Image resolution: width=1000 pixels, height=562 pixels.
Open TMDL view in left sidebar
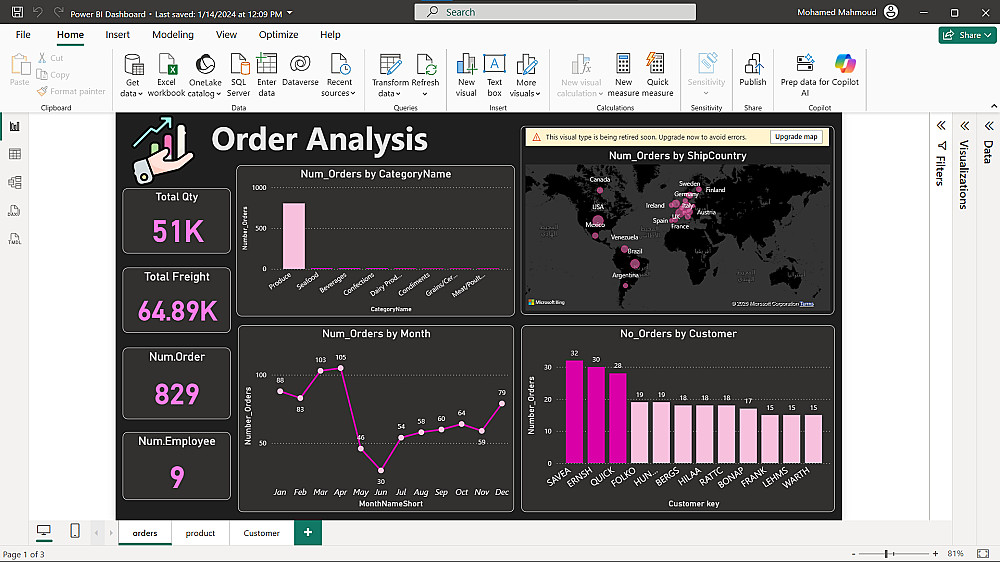coord(15,239)
